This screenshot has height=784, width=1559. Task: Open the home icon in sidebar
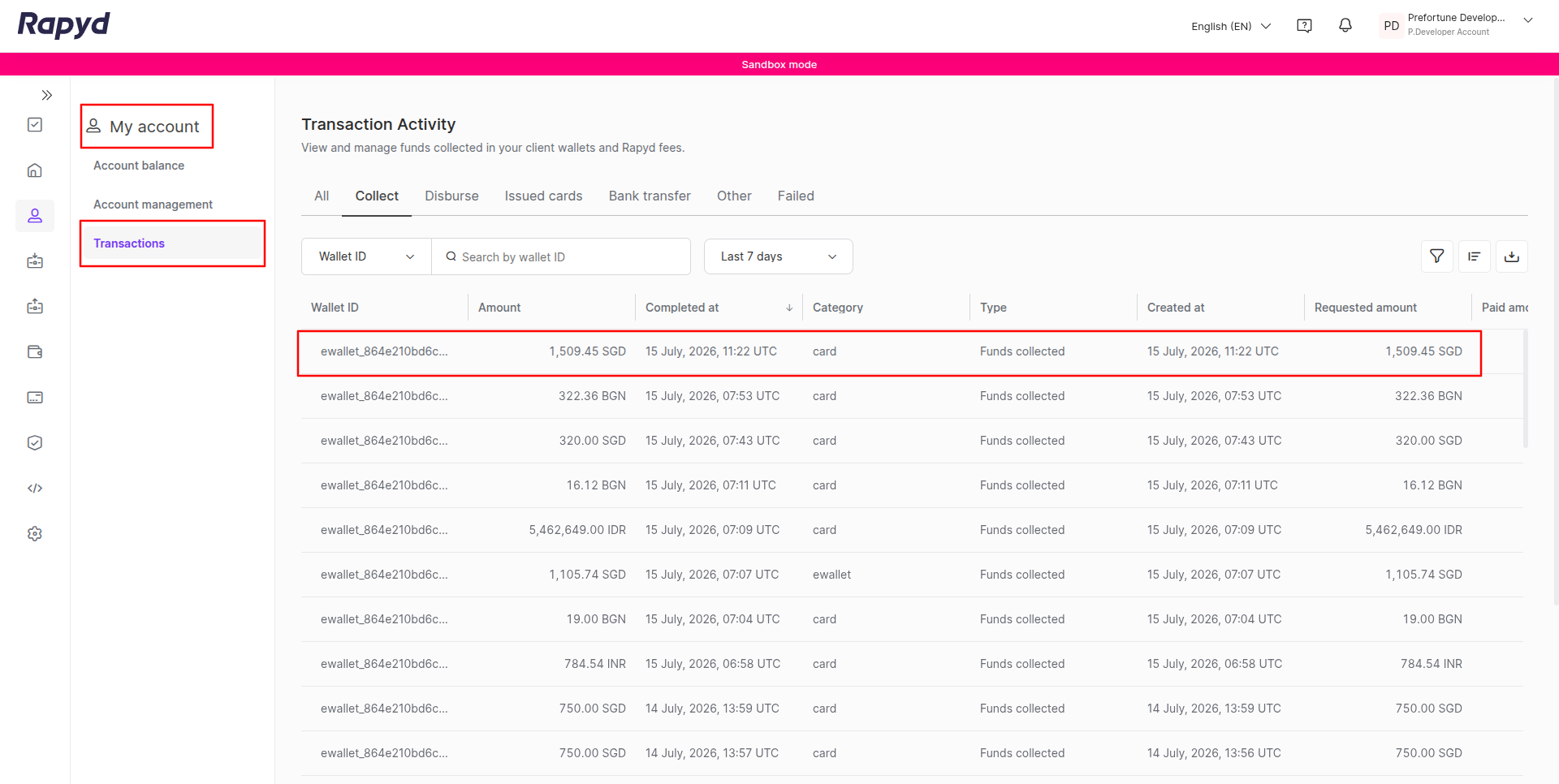click(x=35, y=170)
